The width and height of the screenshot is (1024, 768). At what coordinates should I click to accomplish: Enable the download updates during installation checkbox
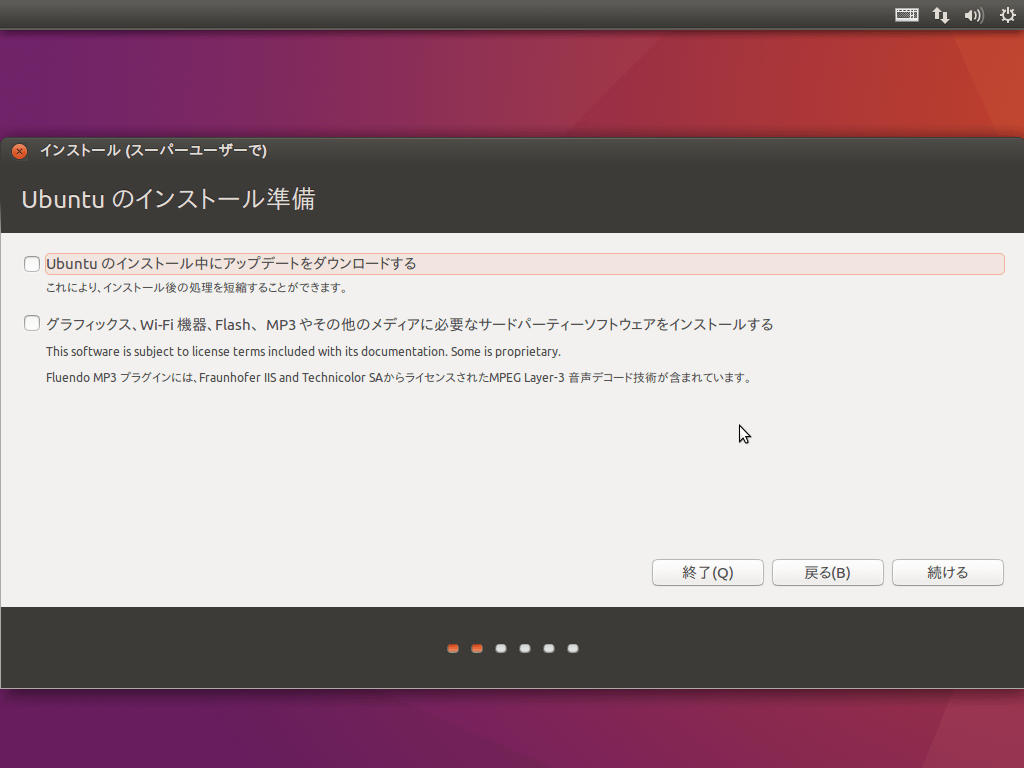31,263
